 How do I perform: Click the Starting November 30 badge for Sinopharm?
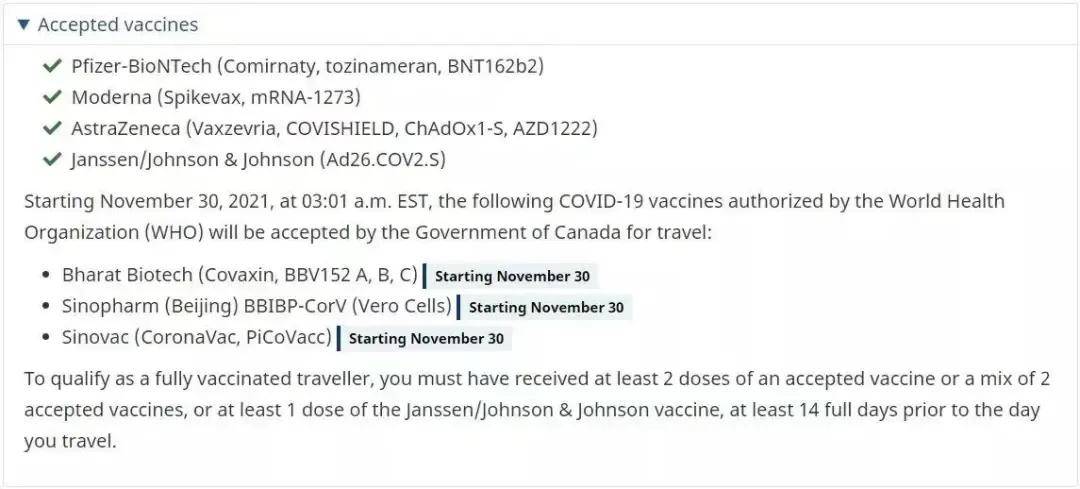[544, 307]
